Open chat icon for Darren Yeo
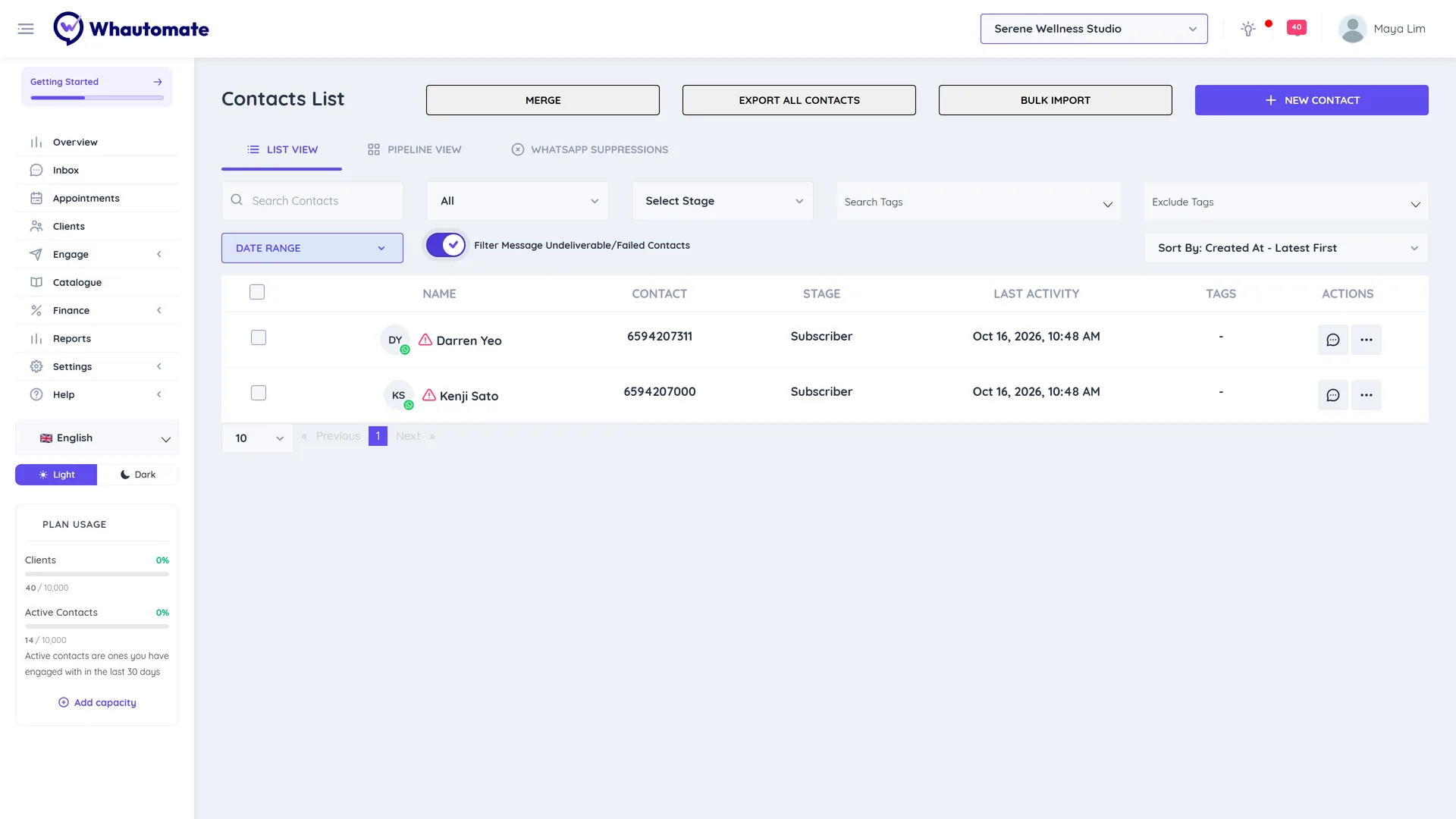This screenshot has width=1456, height=819. (1332, 340)
